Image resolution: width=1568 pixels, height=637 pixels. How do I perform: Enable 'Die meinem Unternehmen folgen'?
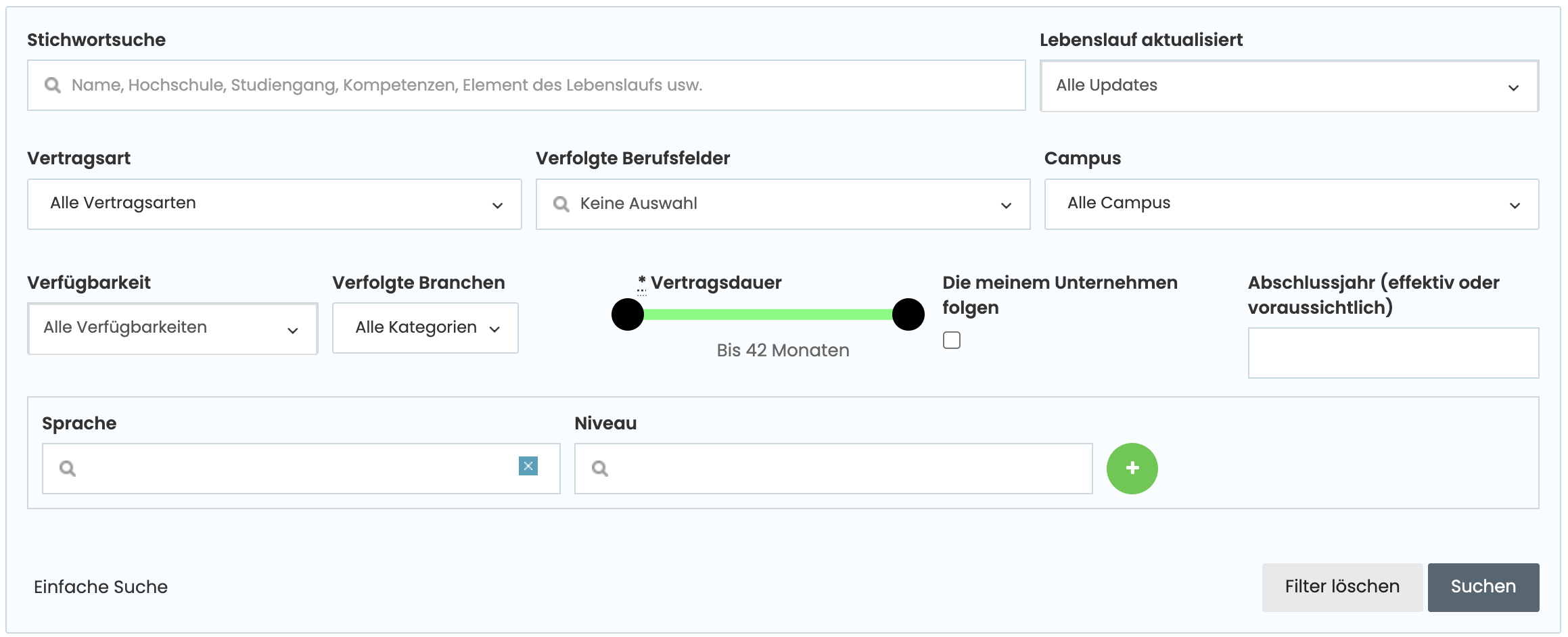952,340
